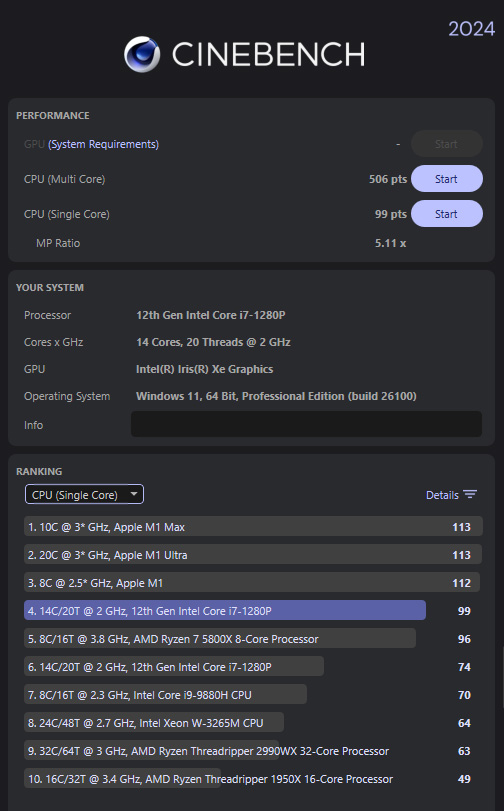Screen dimensions: 504x811
Task: Select the Apple M1 Ultra ranking entry
Action: (x=253, y=555)
